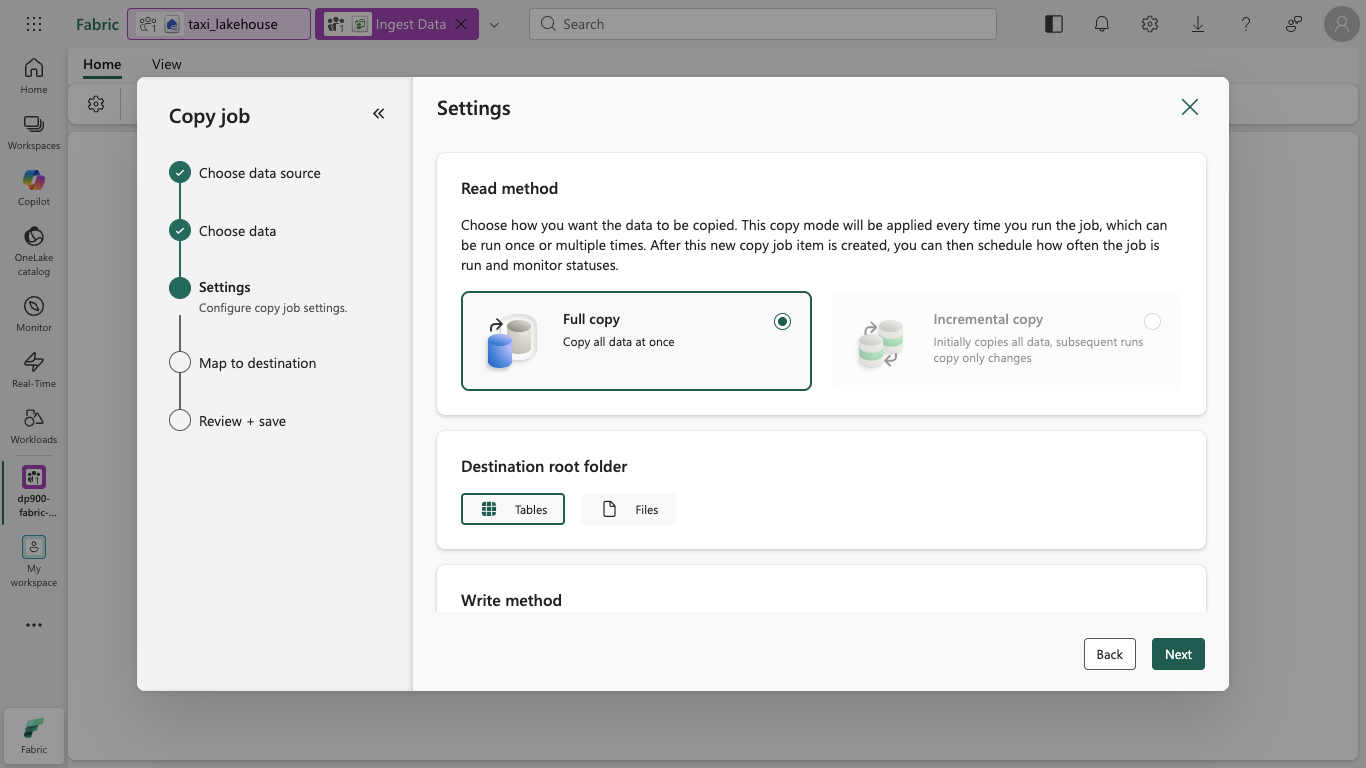Click 'Configure copy job settings.' text

pyautogui.click(x=273, y=308)
